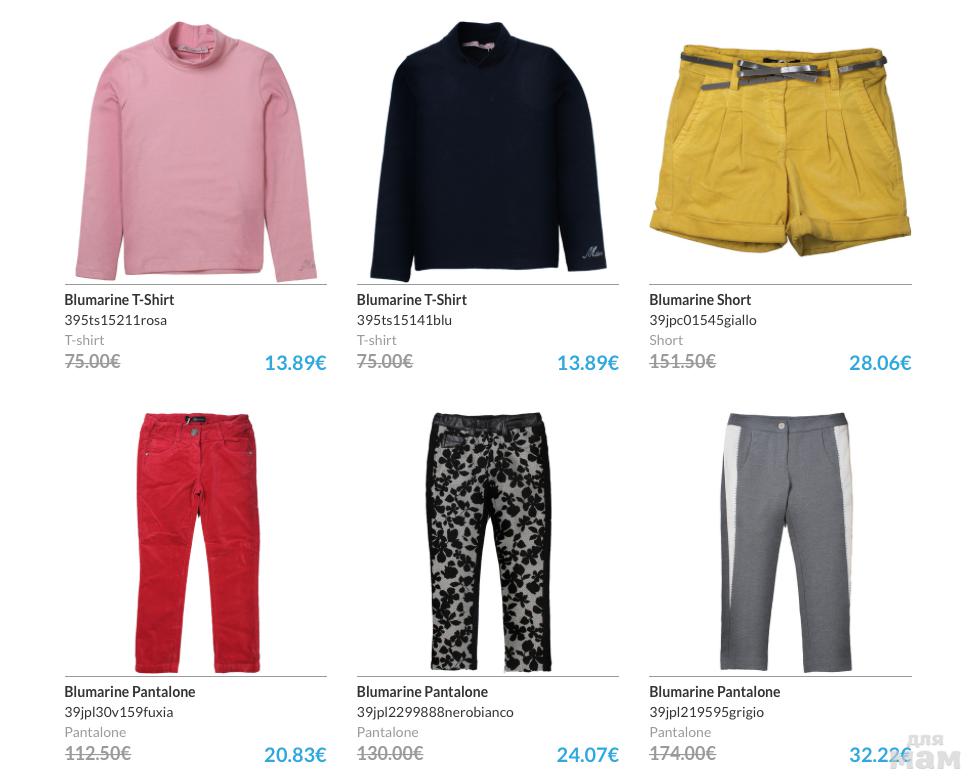Open item 39jpl2299888nerobianco

(x=435, y=712)
